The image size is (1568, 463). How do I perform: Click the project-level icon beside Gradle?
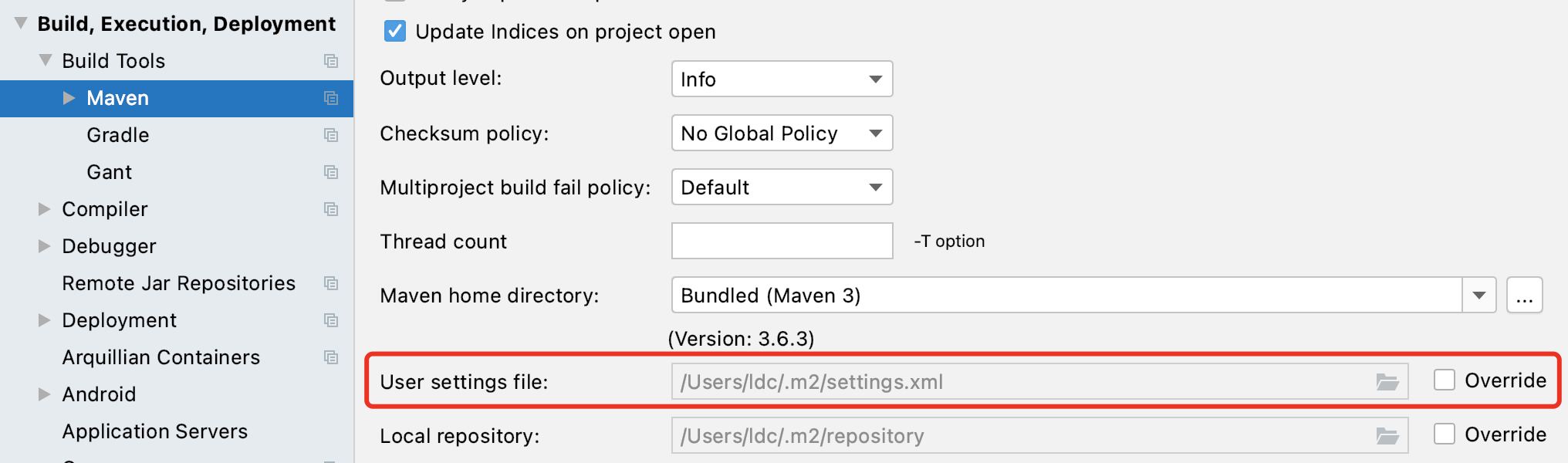(331, 135)
